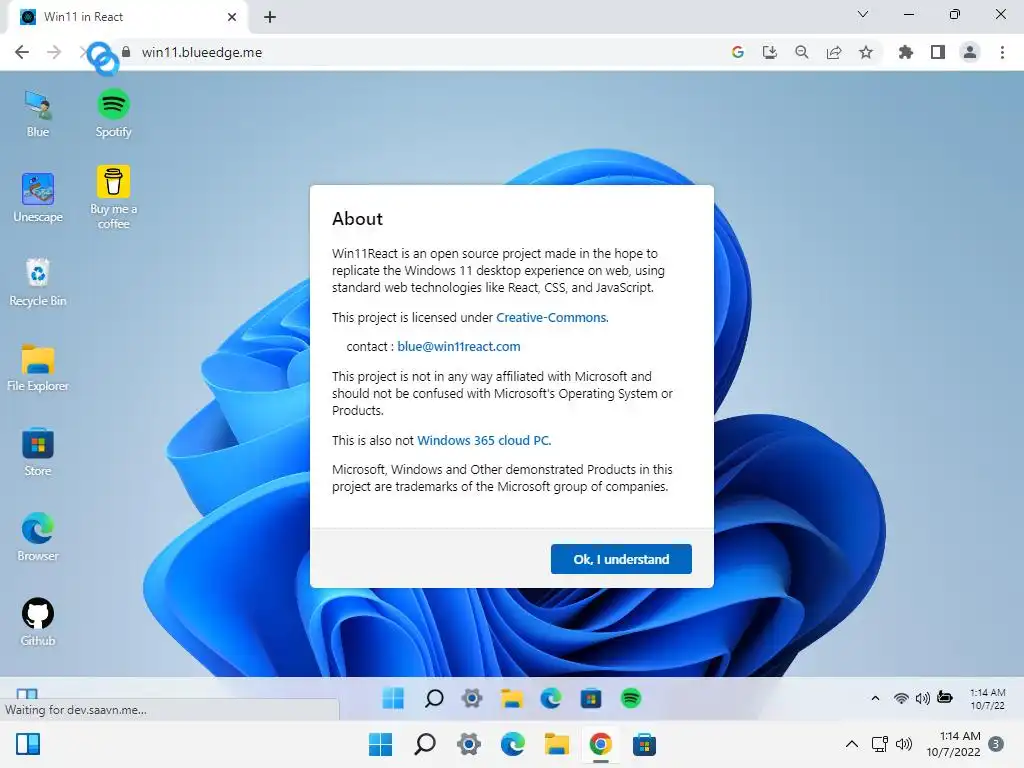Show hidden icons in host tray
Image resolution: width=1024 pixels, height=768 pixels.
click(x=852, y=744)
